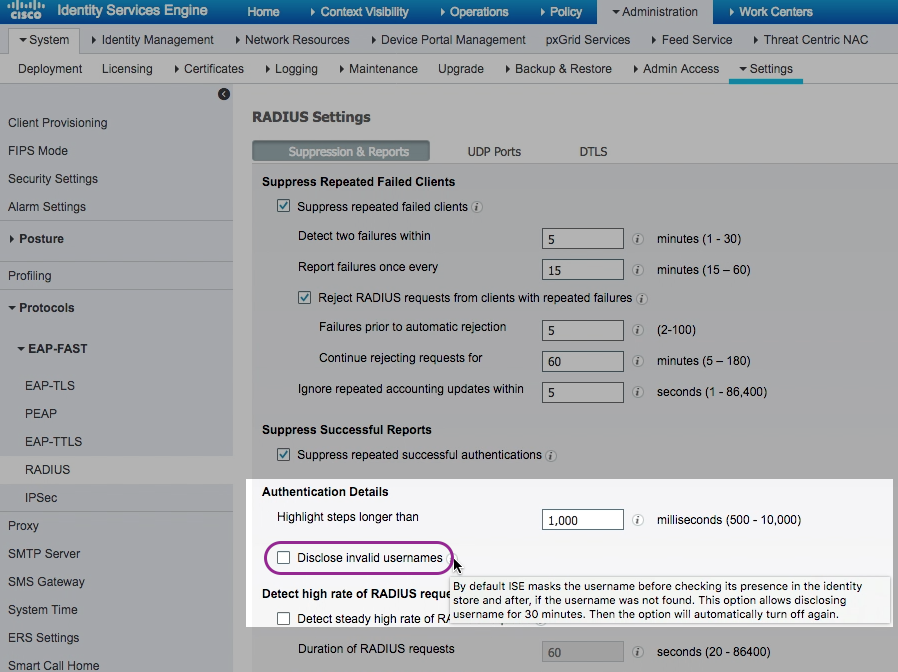Open the Operations menu

coord(474,11)
